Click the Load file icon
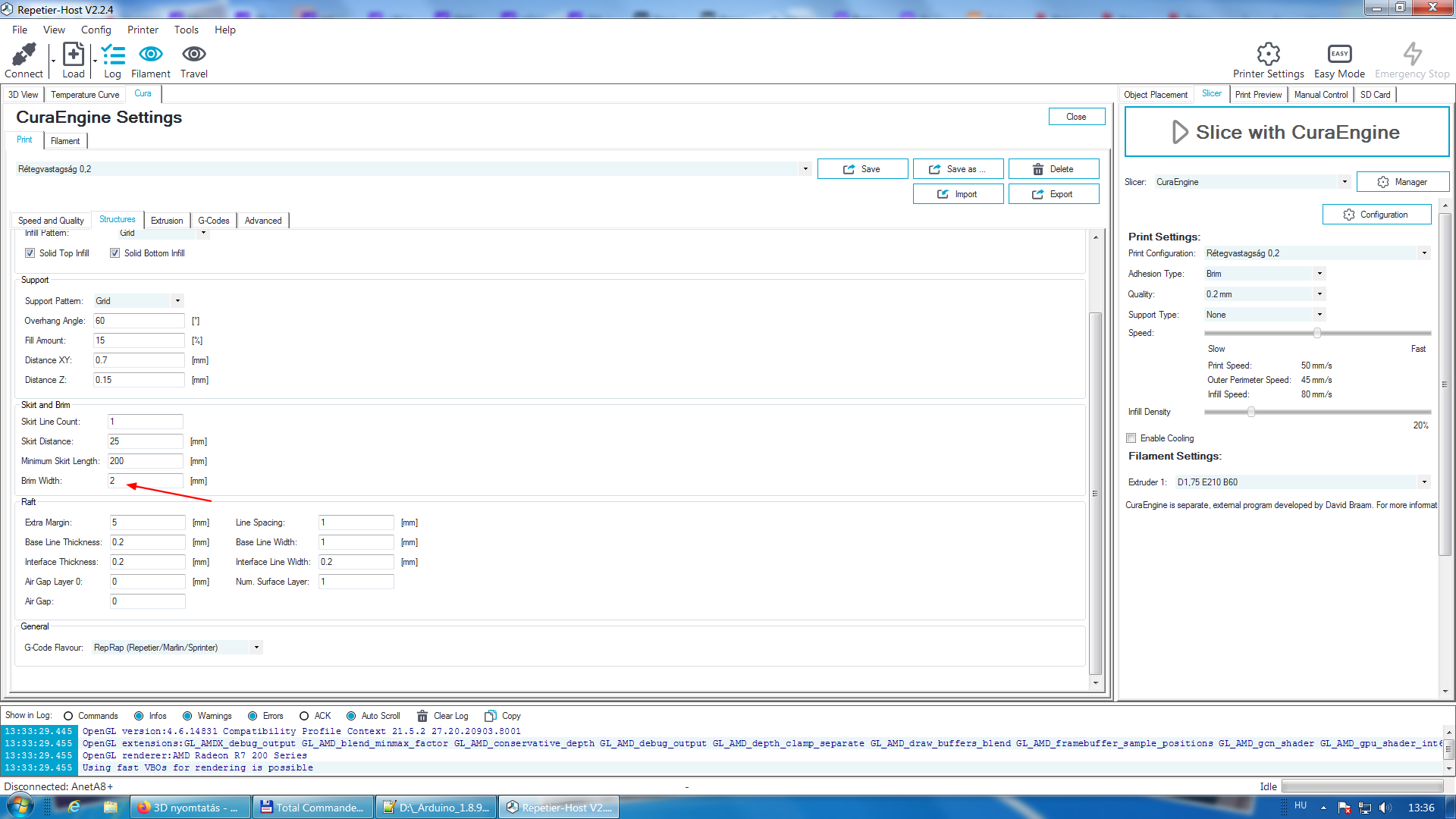 (74, 55)
